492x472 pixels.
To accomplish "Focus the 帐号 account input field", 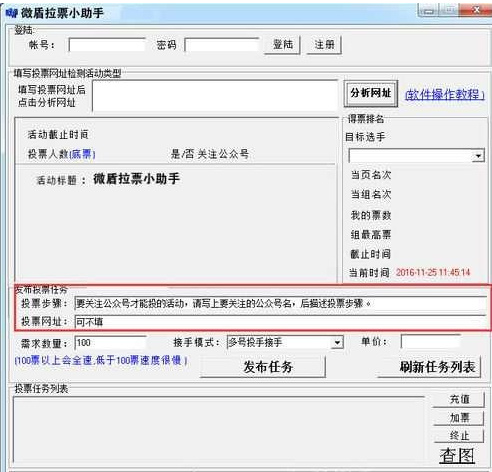I will coord(107,45).
